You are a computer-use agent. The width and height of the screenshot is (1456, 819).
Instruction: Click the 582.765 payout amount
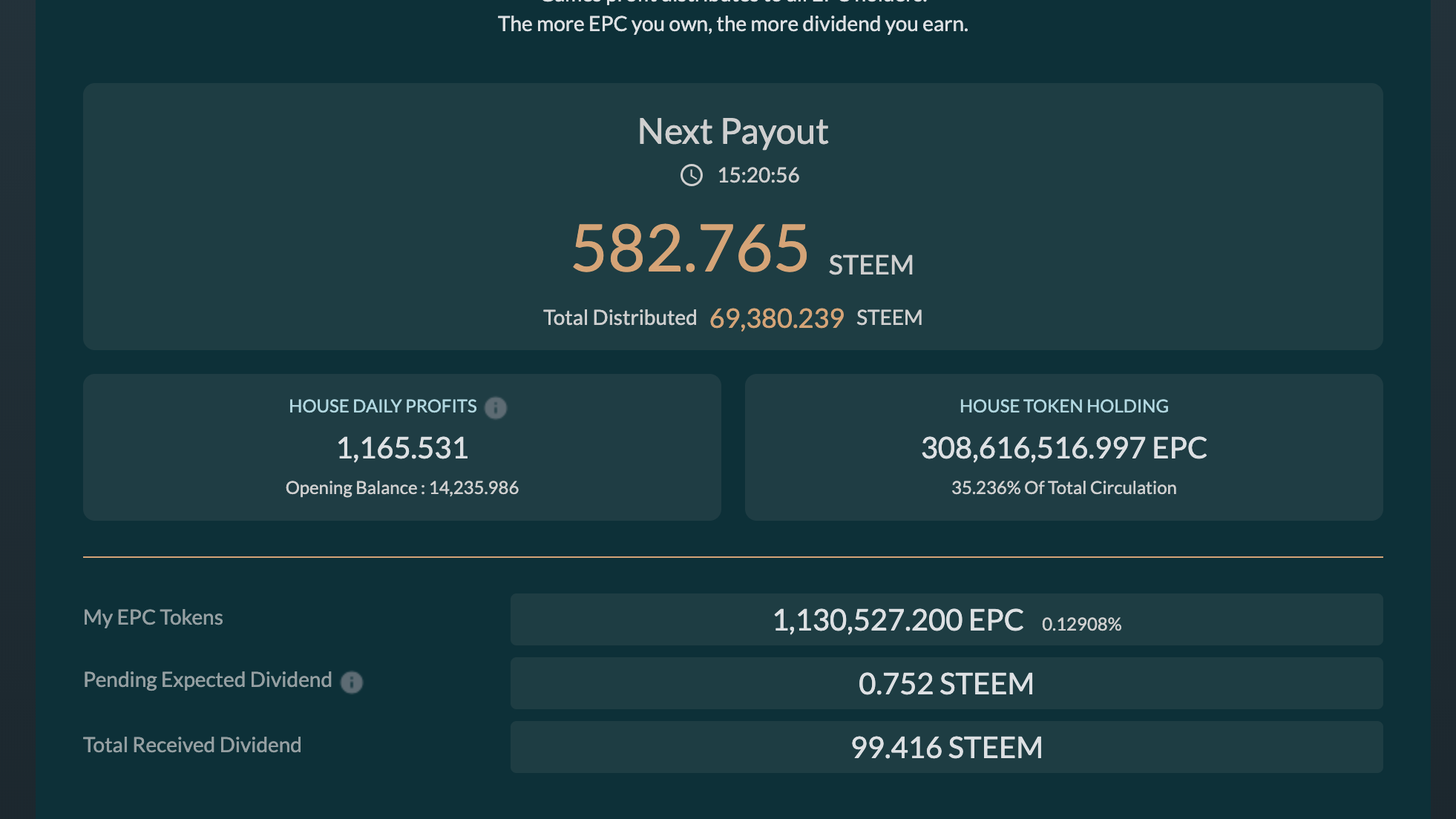689,249
